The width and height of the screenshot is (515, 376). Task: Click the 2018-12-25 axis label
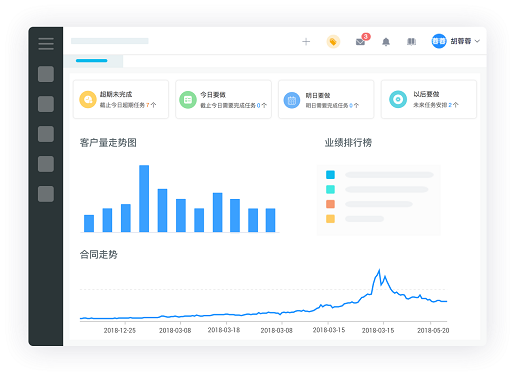pyautogui.click(x=120, y=330)
